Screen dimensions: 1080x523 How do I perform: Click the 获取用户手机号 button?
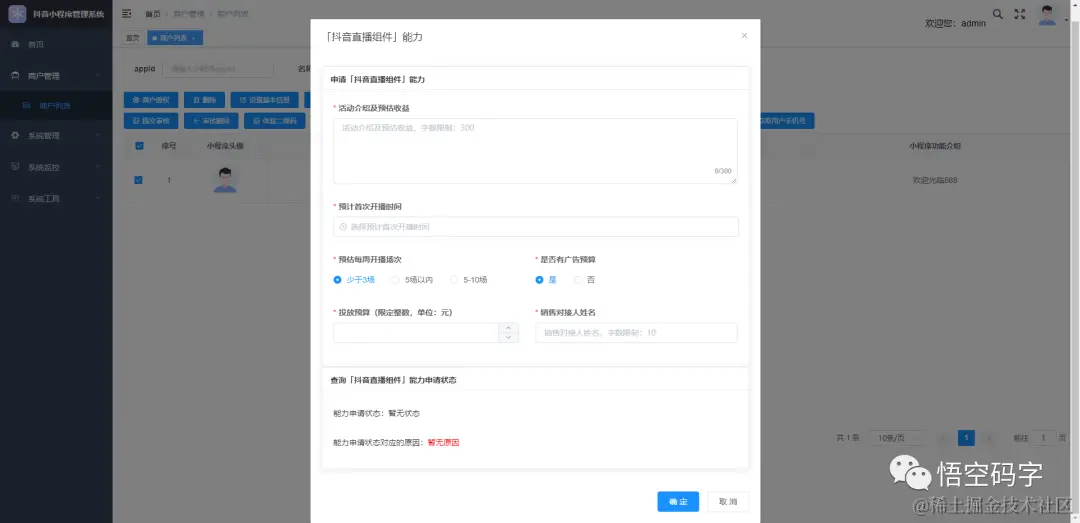pyautogui.click(x=786, y=121)
